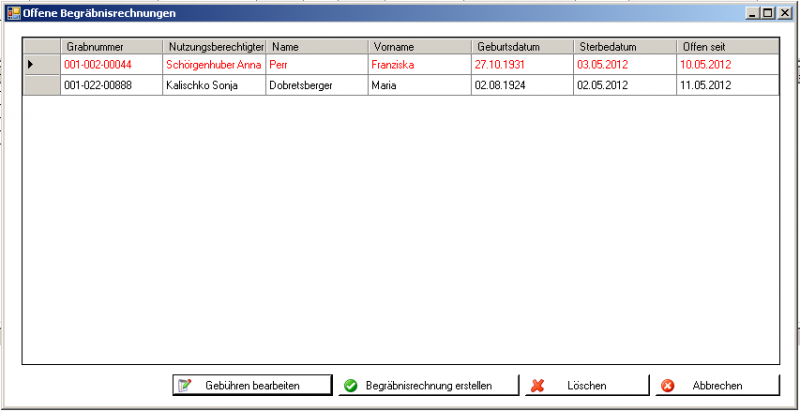Click the red circle icon on Abbrechen
This screenshot has height=411, width=800.
click(x=667, y=386)
